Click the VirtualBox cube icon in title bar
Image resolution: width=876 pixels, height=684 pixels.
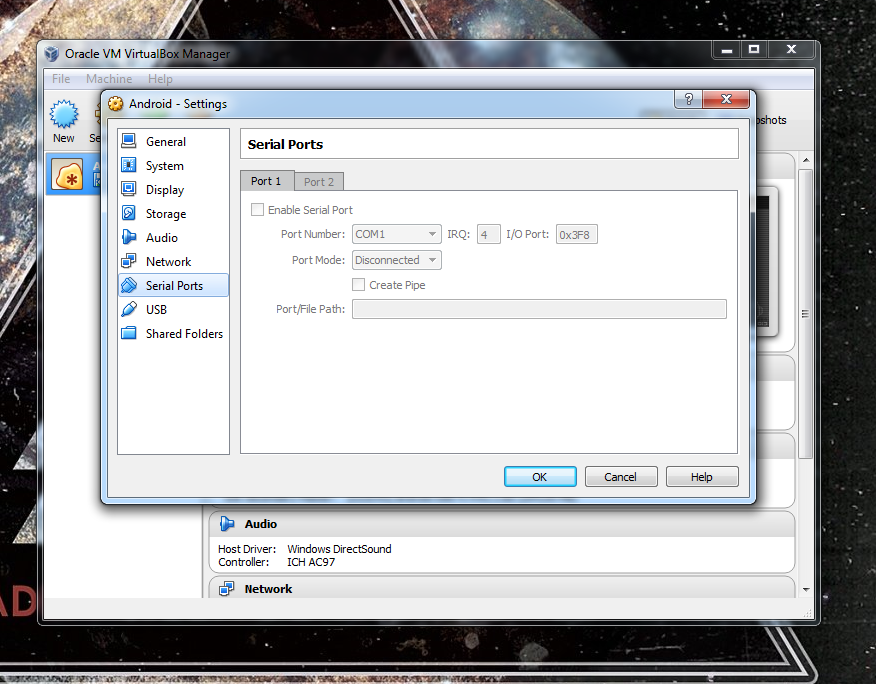(x=52, y=54)
